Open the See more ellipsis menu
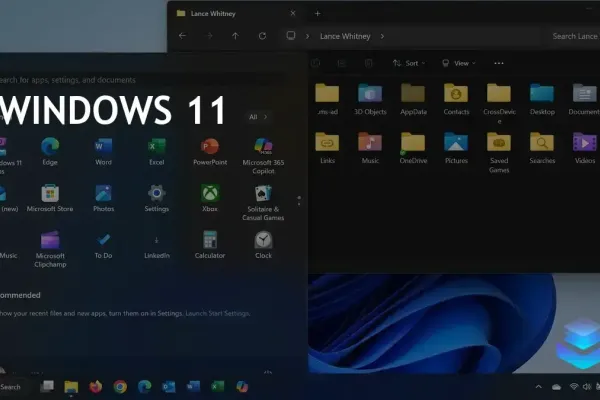The height and width of the screenshot is (400, 600). point(499,63)
